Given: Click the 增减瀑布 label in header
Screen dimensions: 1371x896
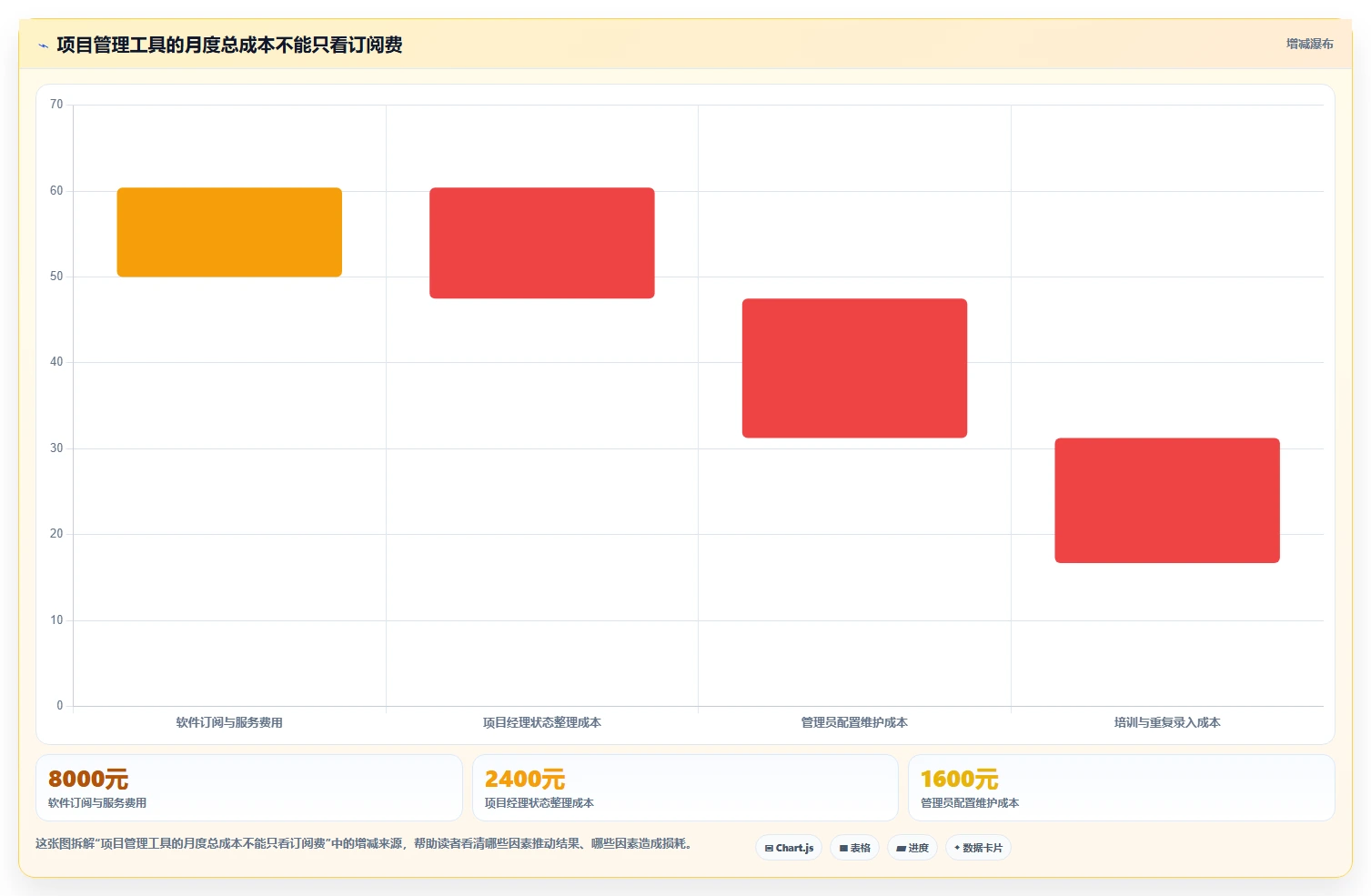Looking at the screenshot, I should click(1309, 44).
